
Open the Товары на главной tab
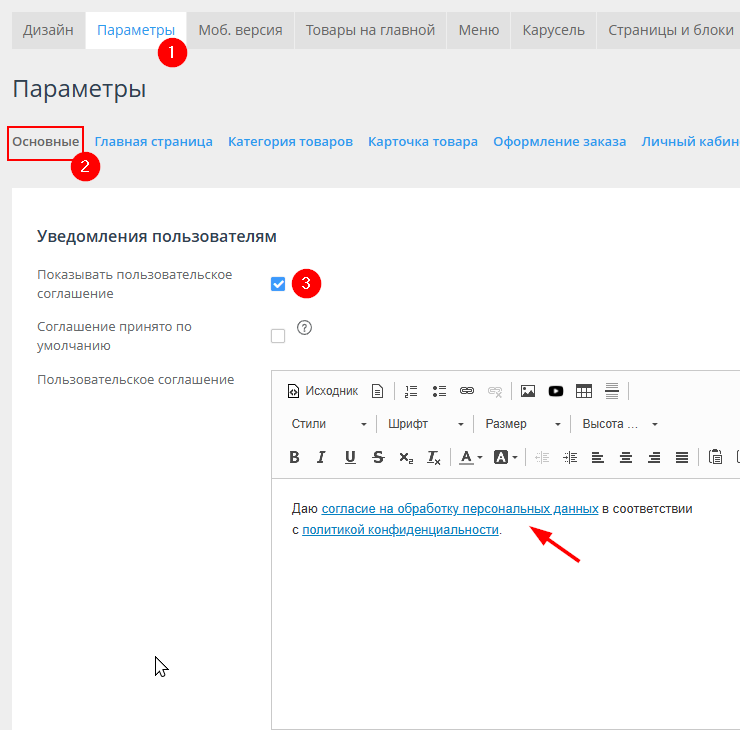(x=370, y=30)
